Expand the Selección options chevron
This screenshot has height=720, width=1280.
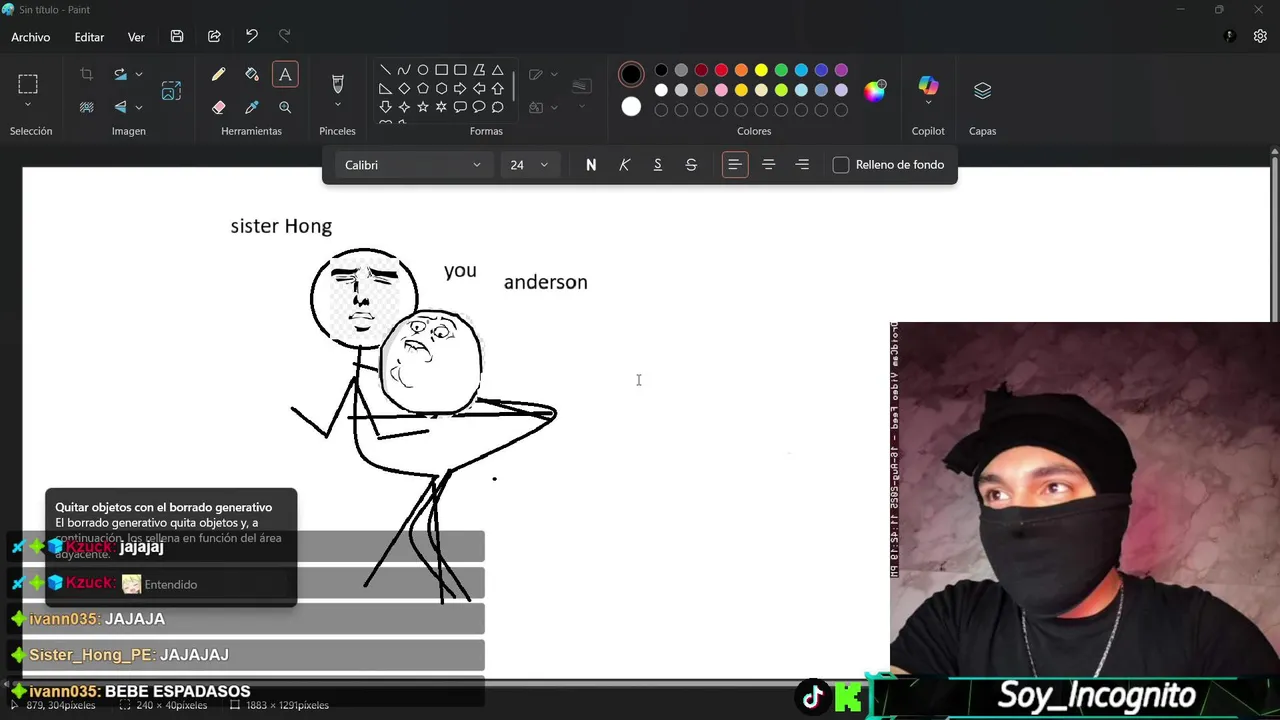pos(28,105)
